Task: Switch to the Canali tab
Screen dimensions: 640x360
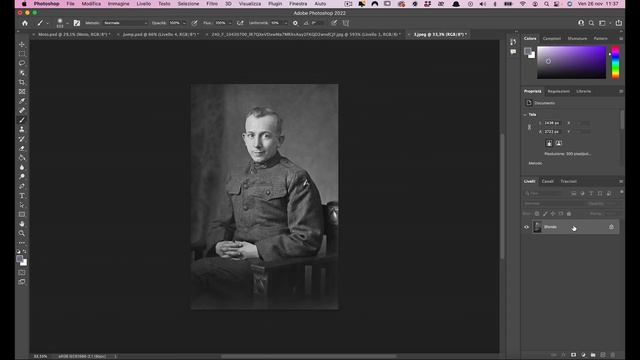Action: pyautogui.click(x=547, y=181)
